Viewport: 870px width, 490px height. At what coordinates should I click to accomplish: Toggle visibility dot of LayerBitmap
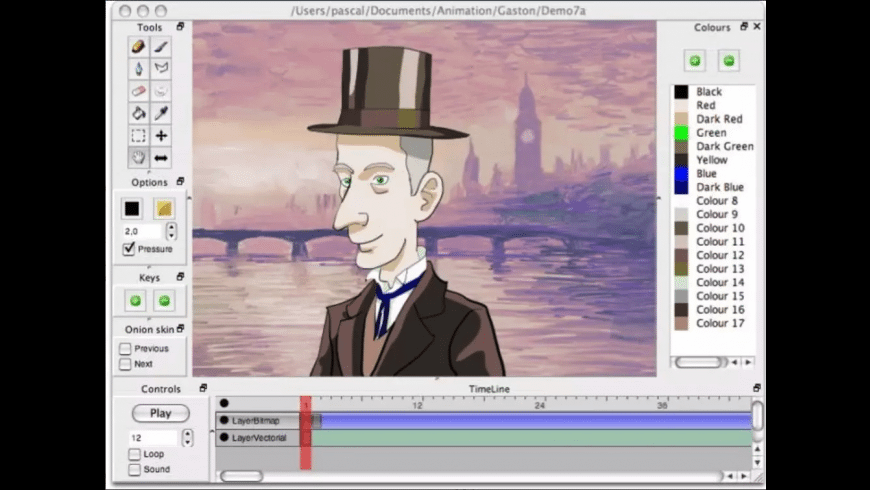224,420
